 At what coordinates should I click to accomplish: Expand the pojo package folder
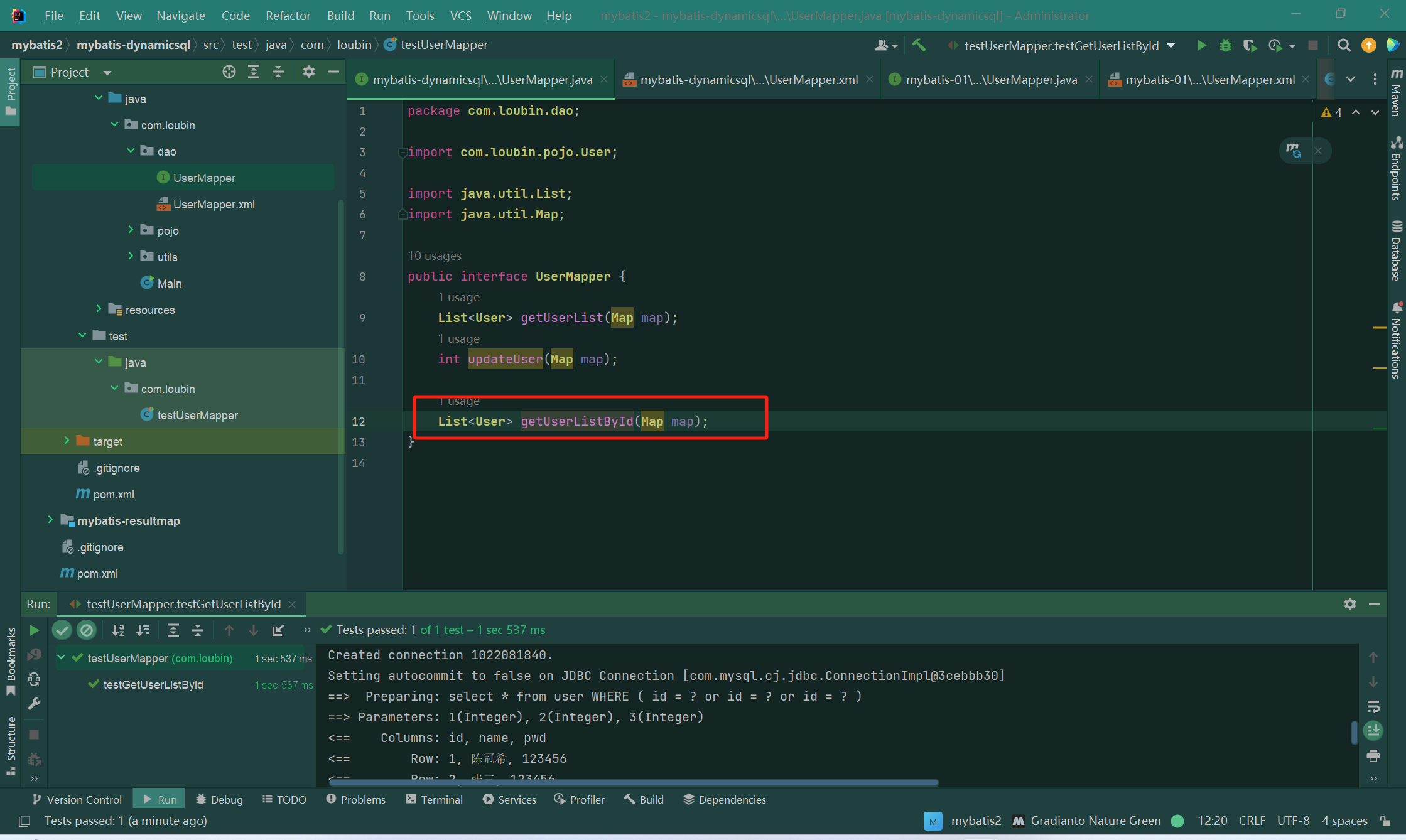tap(131, 230)
